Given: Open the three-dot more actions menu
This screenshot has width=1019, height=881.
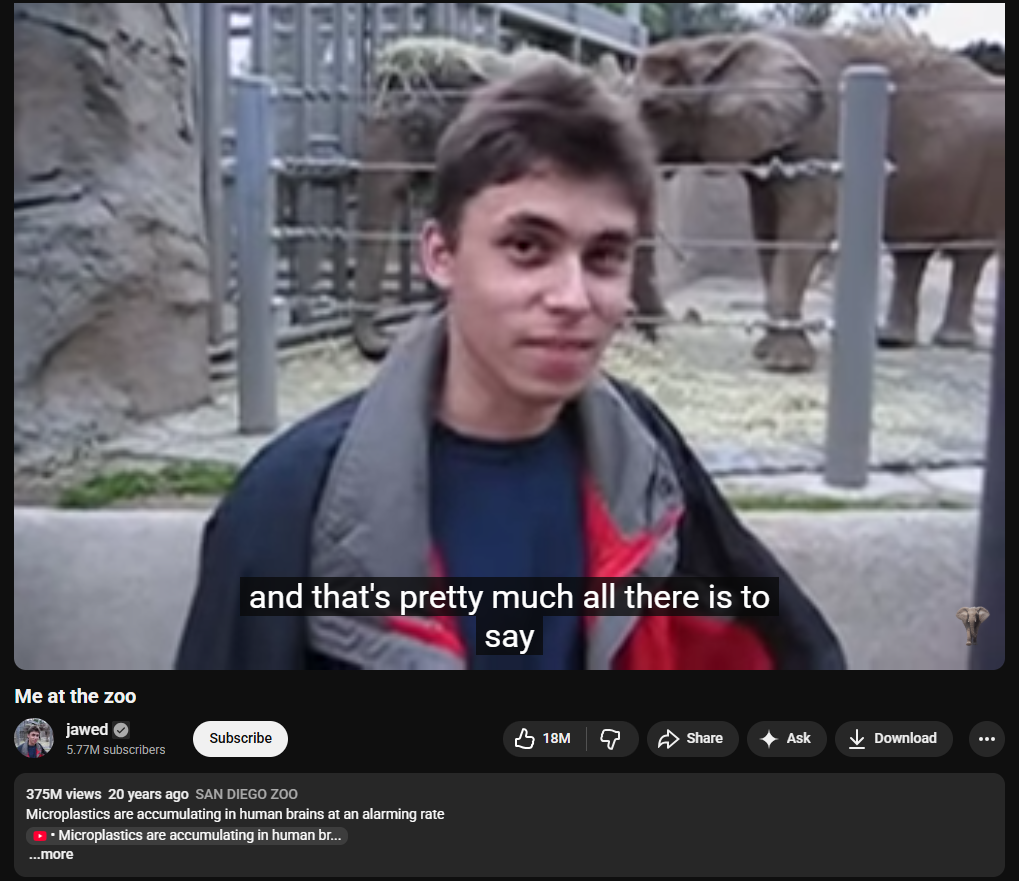Looking at the screenshot, I should pos(987,739).
